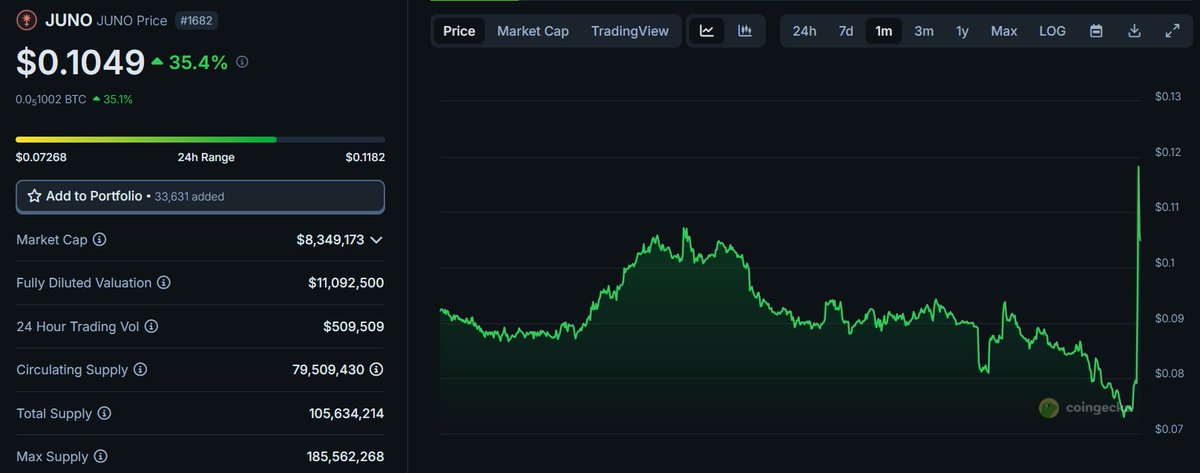The width and height of the screenshot is (1200, 473).
Task: Click the $509,509 trading volume value
Action: coord(354,326)
